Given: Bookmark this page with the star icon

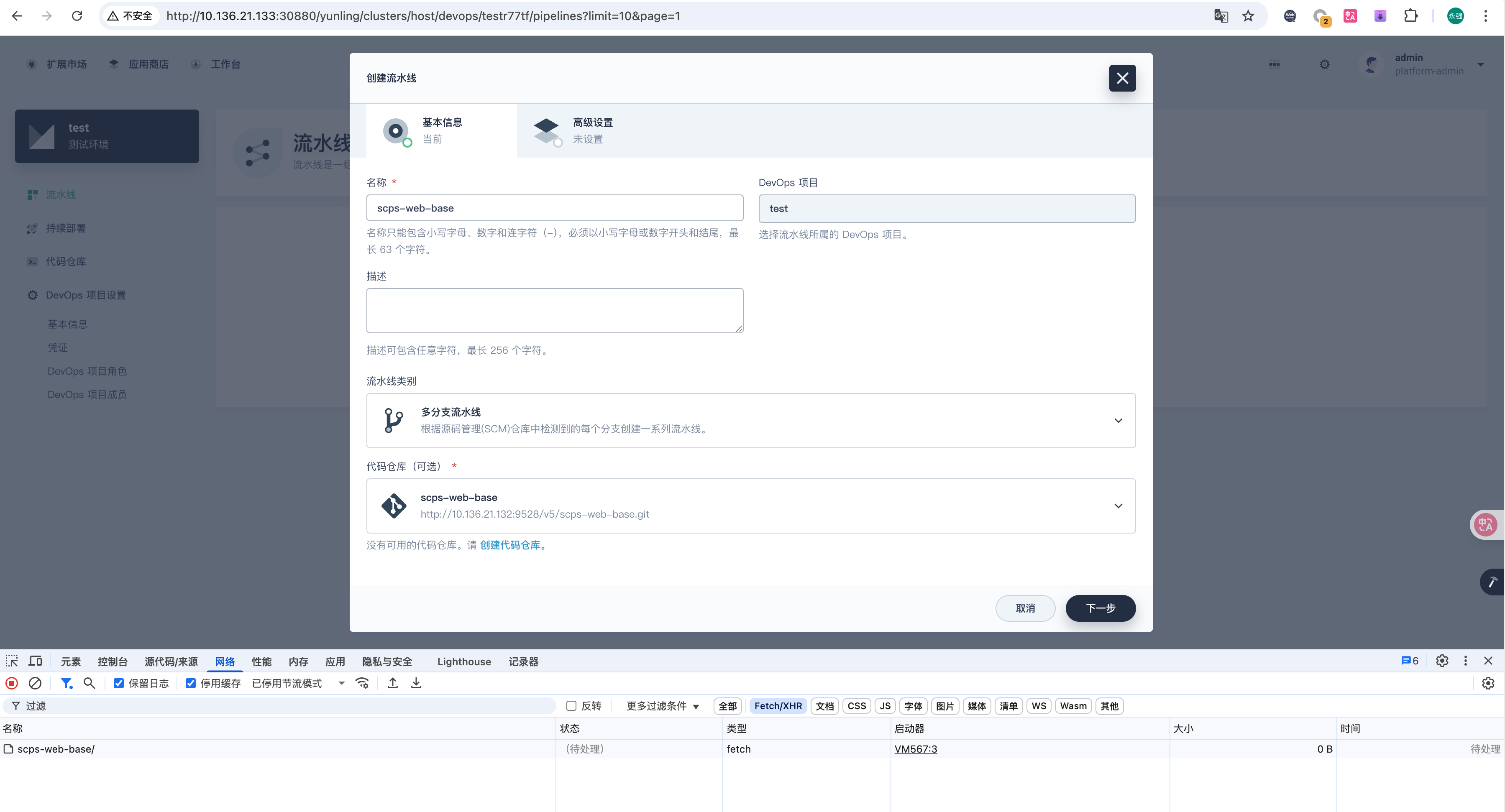Looking at the screenshot, I should point(1248,16).
